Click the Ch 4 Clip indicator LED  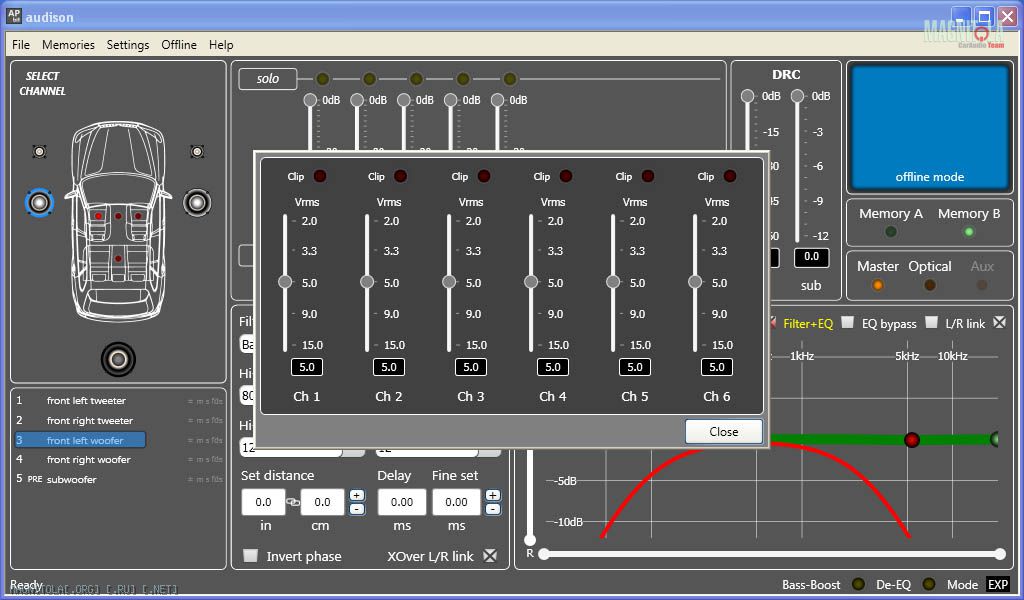point(566,176)
